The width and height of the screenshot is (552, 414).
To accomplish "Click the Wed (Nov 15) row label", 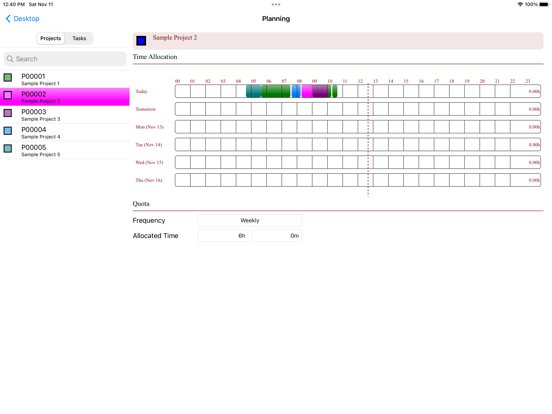I will pyautogui.click(x=149, y=162).
